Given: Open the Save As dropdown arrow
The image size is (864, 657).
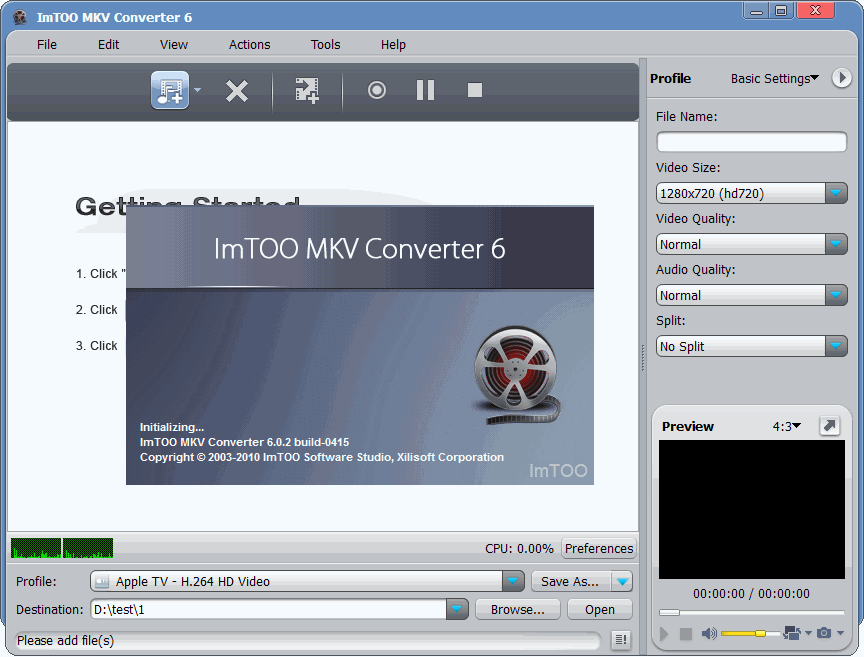Looking at the screenshot, I should point(622,581).
